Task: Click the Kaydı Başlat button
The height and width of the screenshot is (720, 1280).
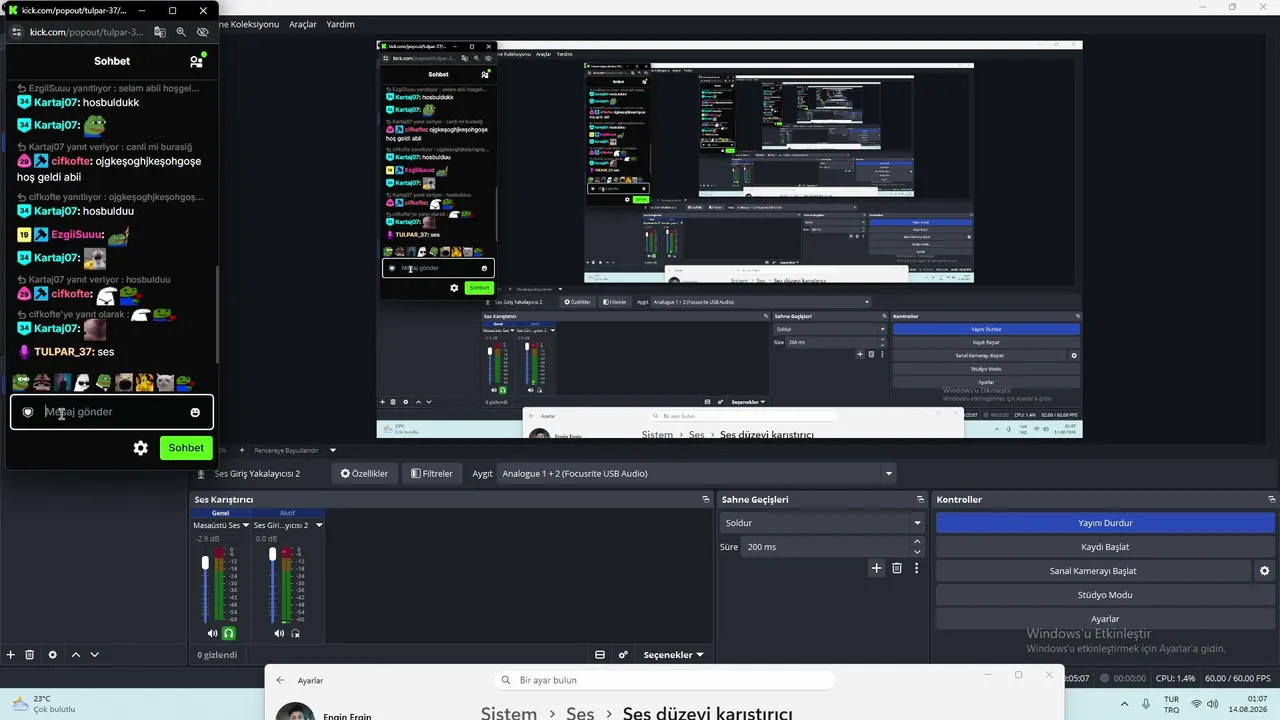Action: pyautogui.click(x=1105, y=547)
